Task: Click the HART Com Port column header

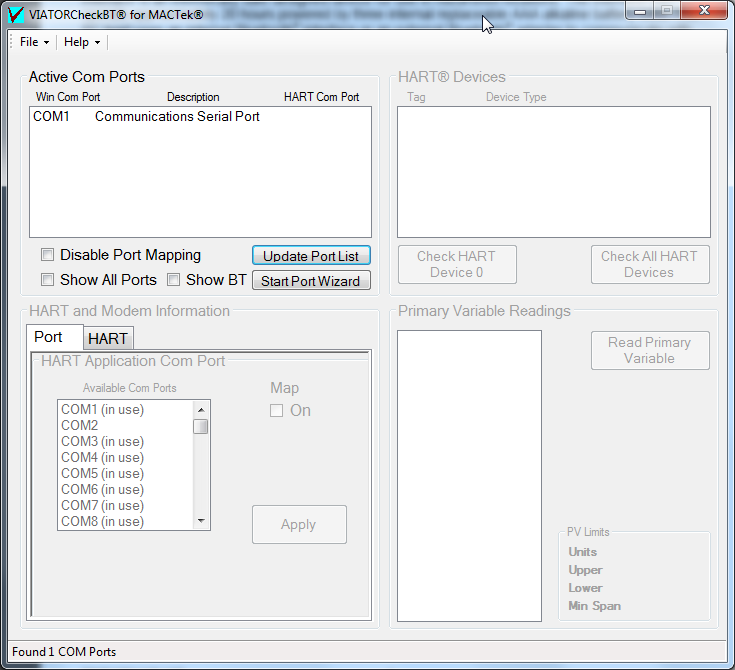Action: 322,97
